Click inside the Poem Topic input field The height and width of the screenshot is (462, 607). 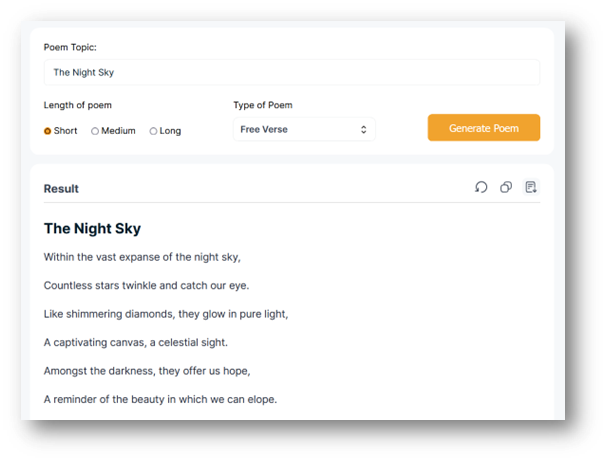tap(291, 72)
